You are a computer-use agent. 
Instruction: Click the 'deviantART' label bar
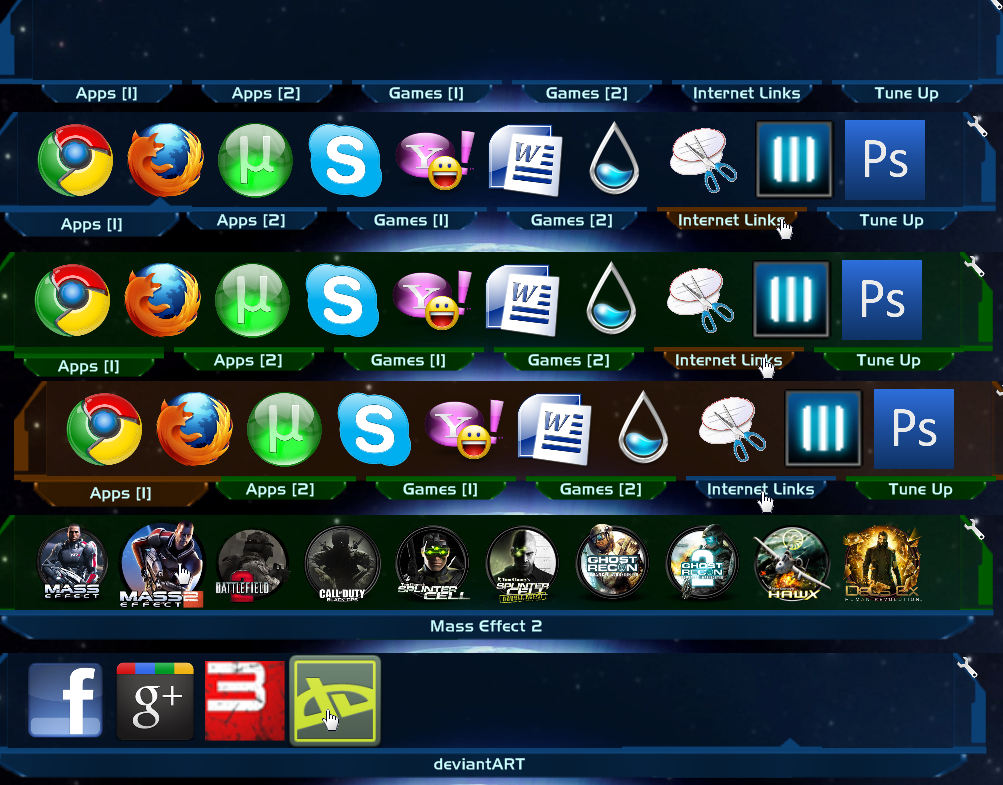tap(480, 765)
